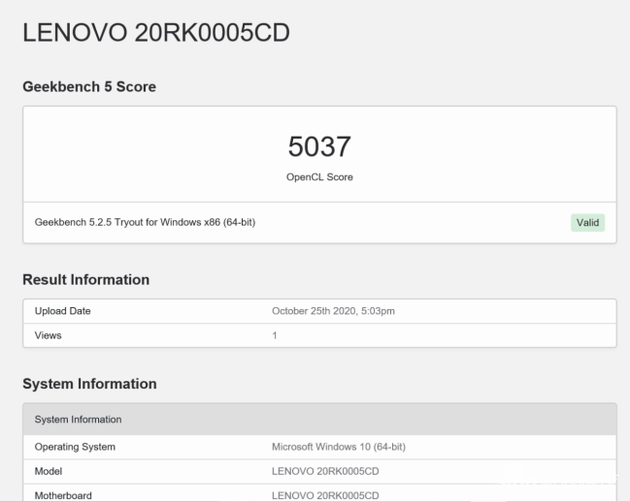This screenshot has width=630, height=502.
Task: Select the Views row label
Action: pyautogui.click(x=48, y=335)
